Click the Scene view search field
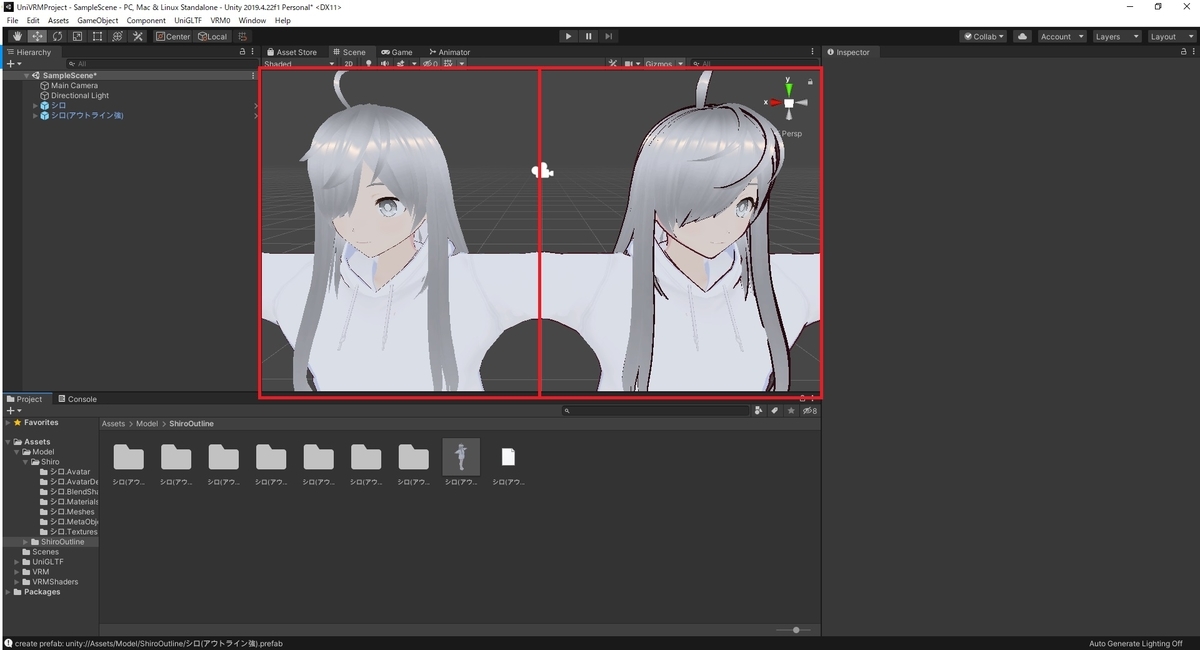Image resolution: width=1200 pixels, height=650 pixels. click(755, 64)
